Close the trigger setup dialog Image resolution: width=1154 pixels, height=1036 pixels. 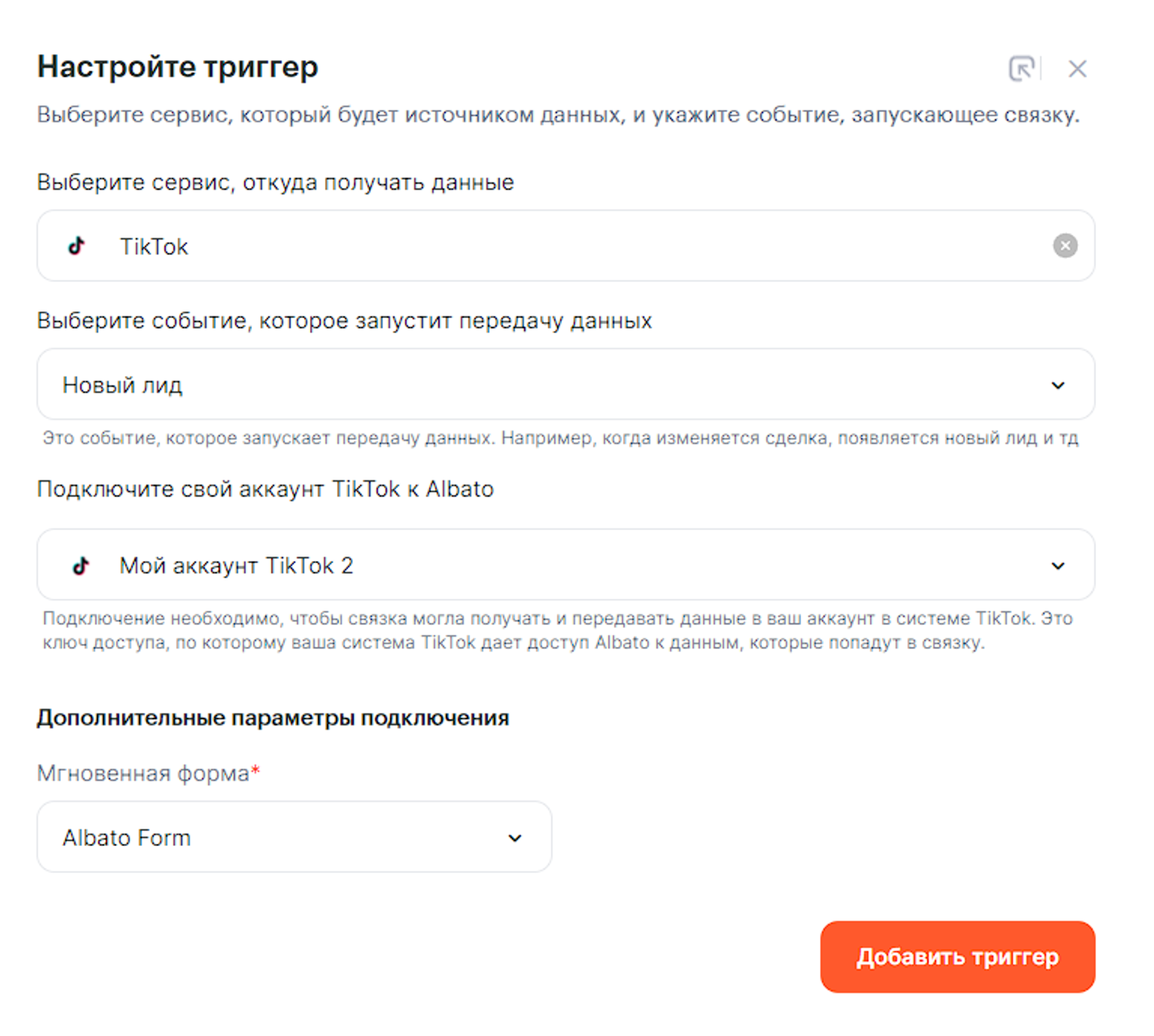[x=1077, y=69]
